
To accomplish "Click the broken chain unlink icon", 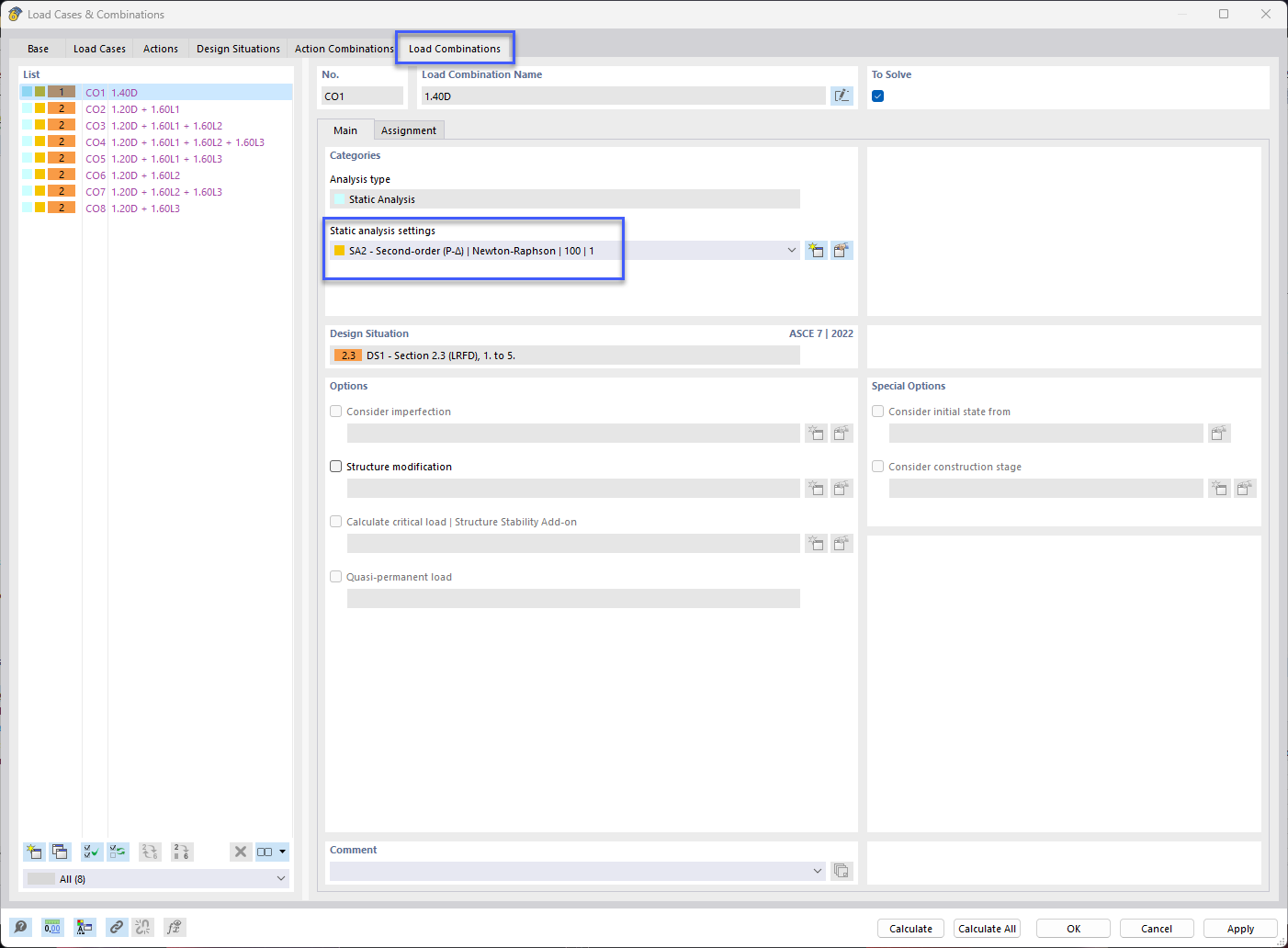I will [x=142, y=927].
